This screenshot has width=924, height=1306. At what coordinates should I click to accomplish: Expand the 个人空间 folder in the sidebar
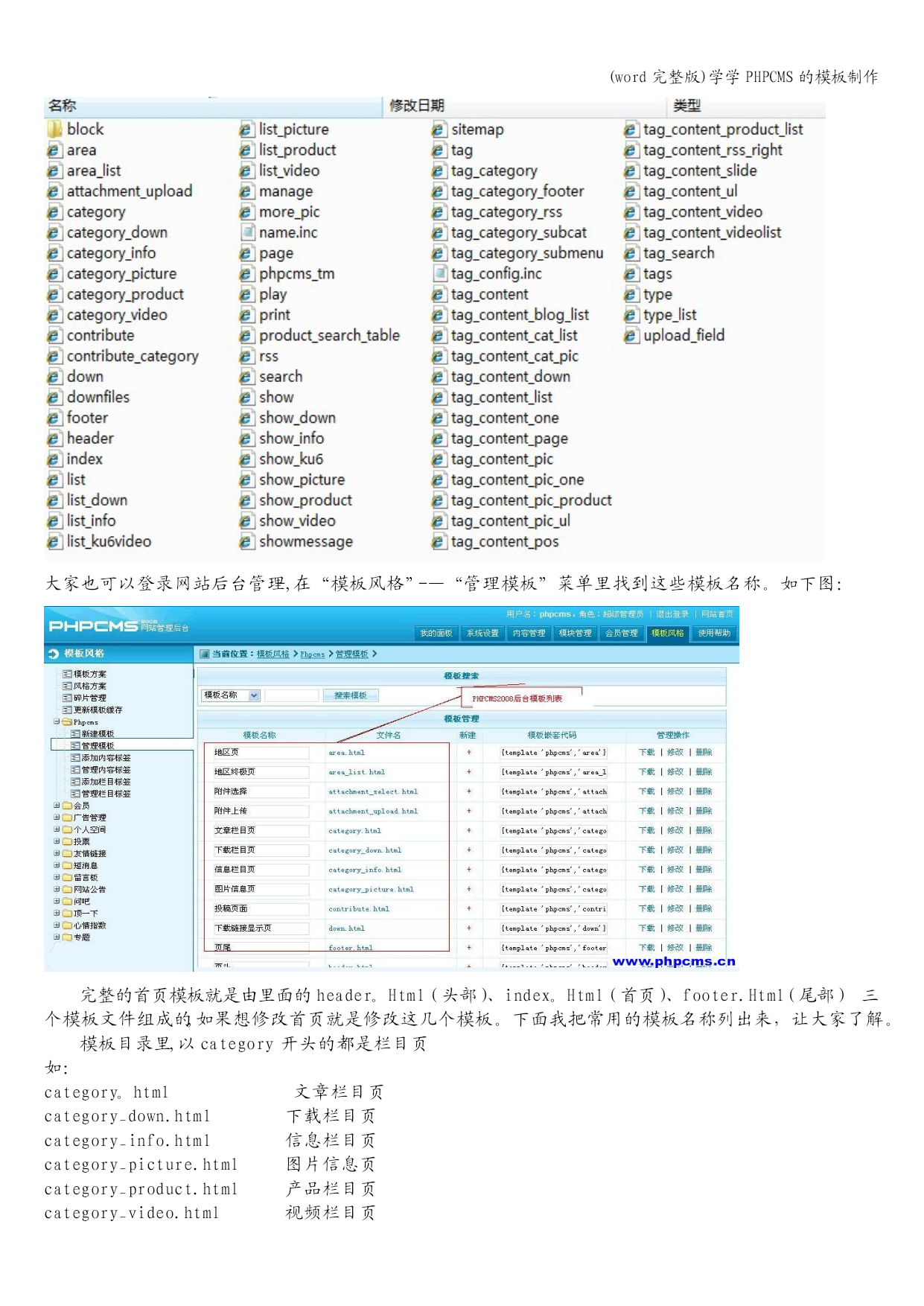pos(57,829)
